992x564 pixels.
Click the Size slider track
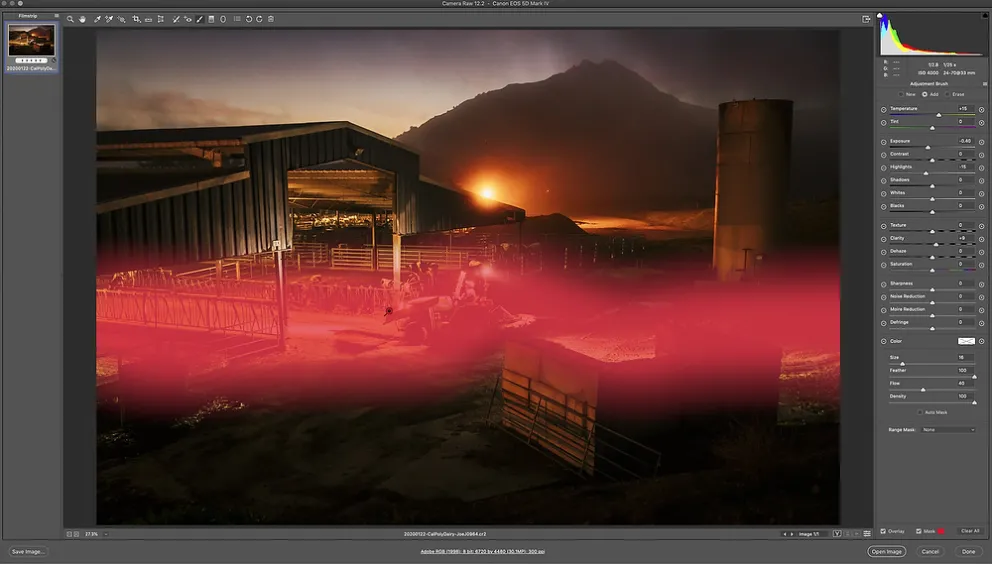pyautogui.click(x=931, y=364)
